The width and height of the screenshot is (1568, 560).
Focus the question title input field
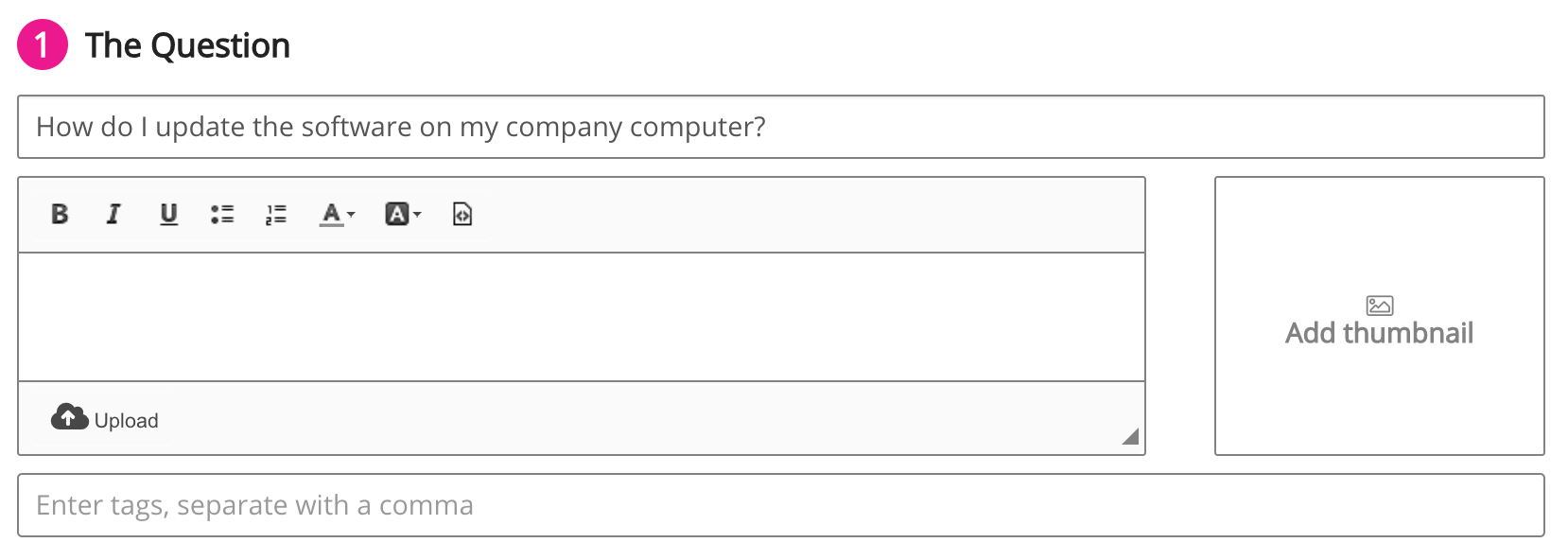pos(780,127)
